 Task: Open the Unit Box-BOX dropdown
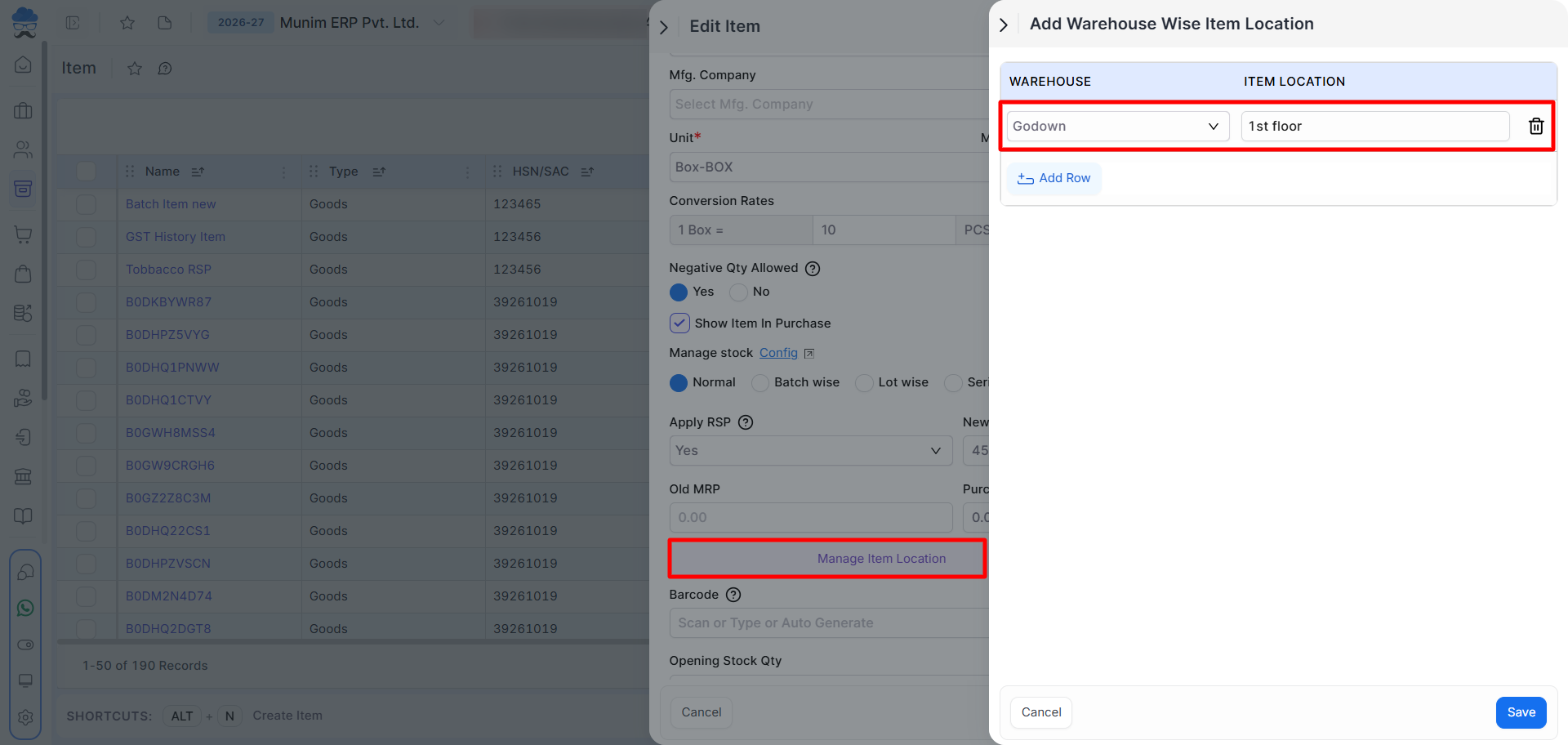point(829,167)
